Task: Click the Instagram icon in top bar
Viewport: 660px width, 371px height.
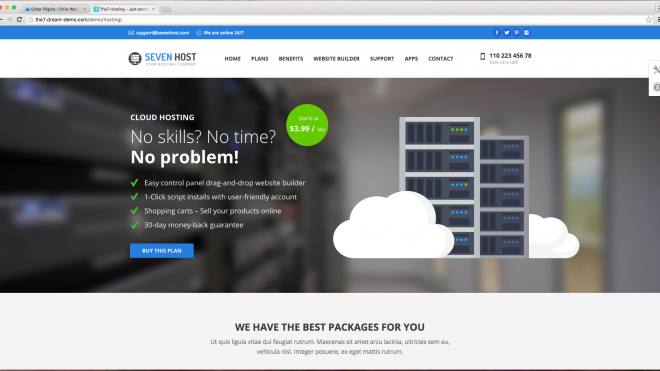Action: coord(526,32)
